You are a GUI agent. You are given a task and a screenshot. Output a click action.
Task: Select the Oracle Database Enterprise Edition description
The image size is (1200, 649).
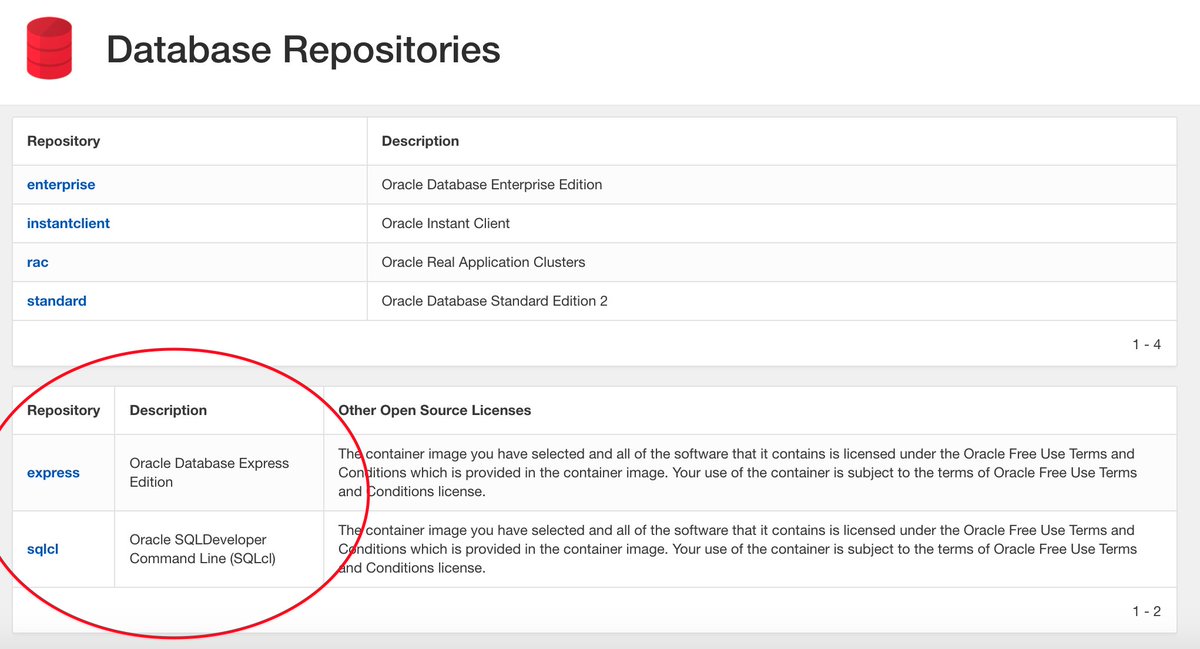pyautogui.click(x=492, y=184)
